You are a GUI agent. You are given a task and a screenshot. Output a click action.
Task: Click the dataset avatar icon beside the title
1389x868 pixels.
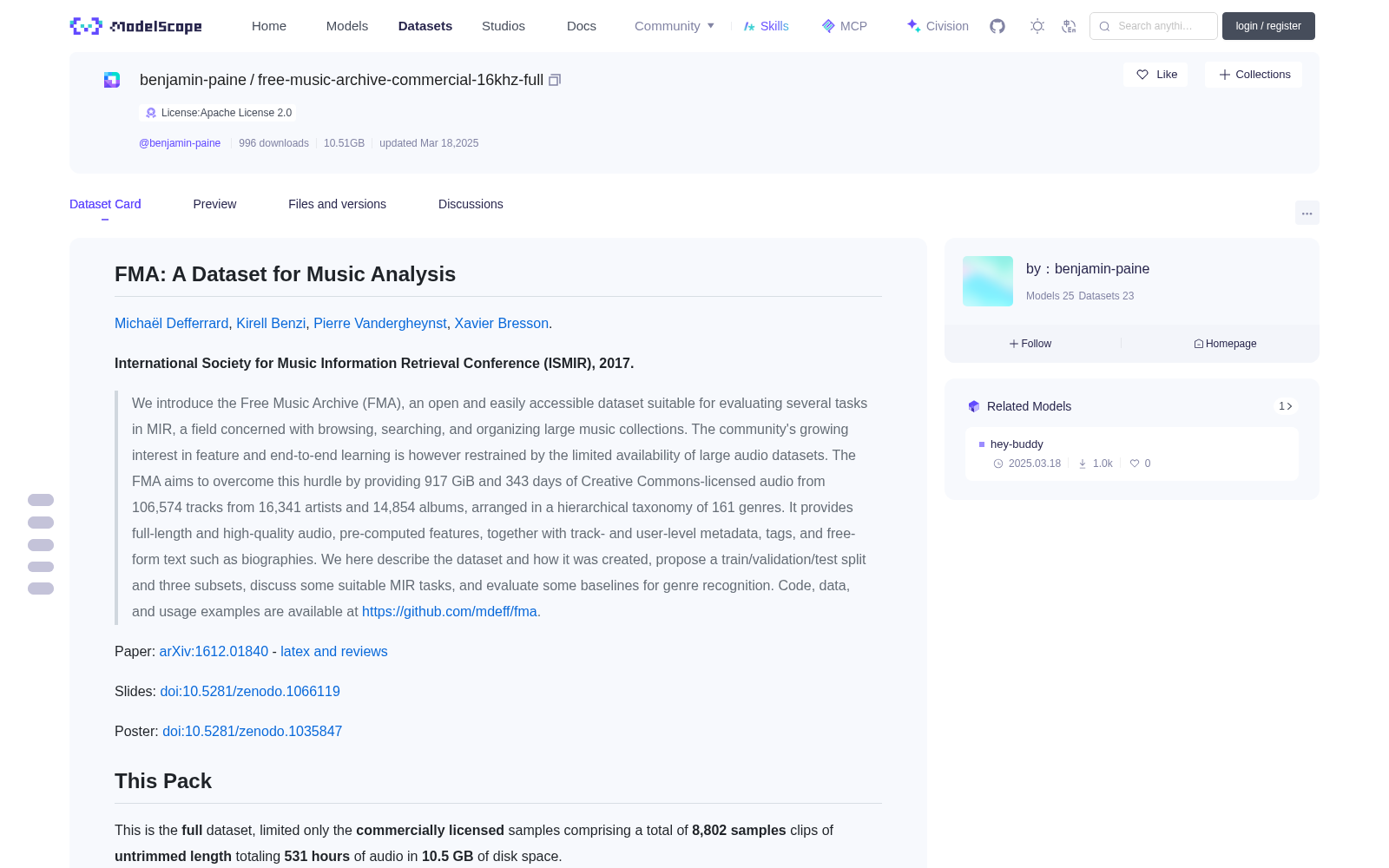coord(112,80)
